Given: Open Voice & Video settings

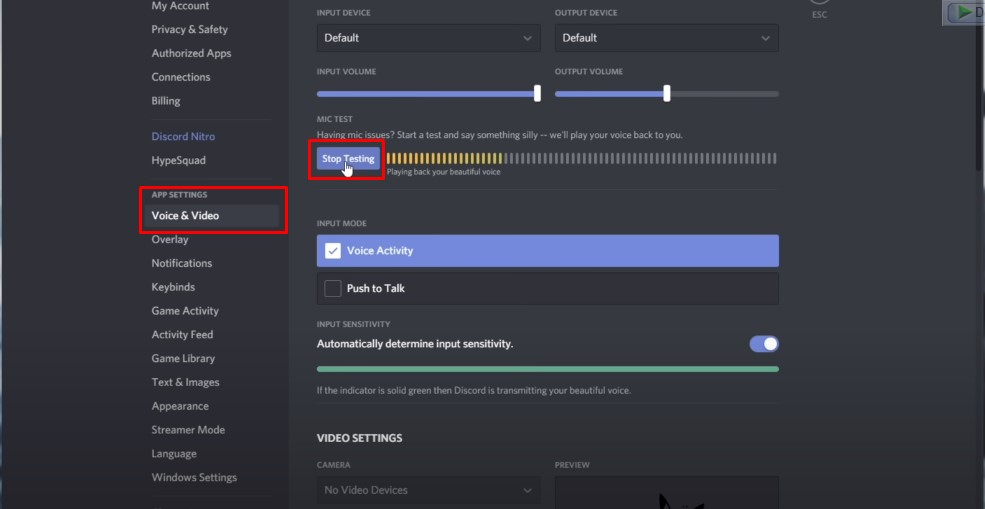Looking at the screenshot, I should click(x=185, y=216).
